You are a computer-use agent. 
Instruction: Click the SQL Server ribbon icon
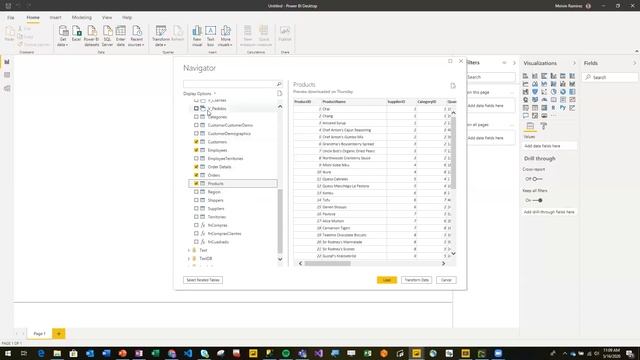tap(107, 36)
